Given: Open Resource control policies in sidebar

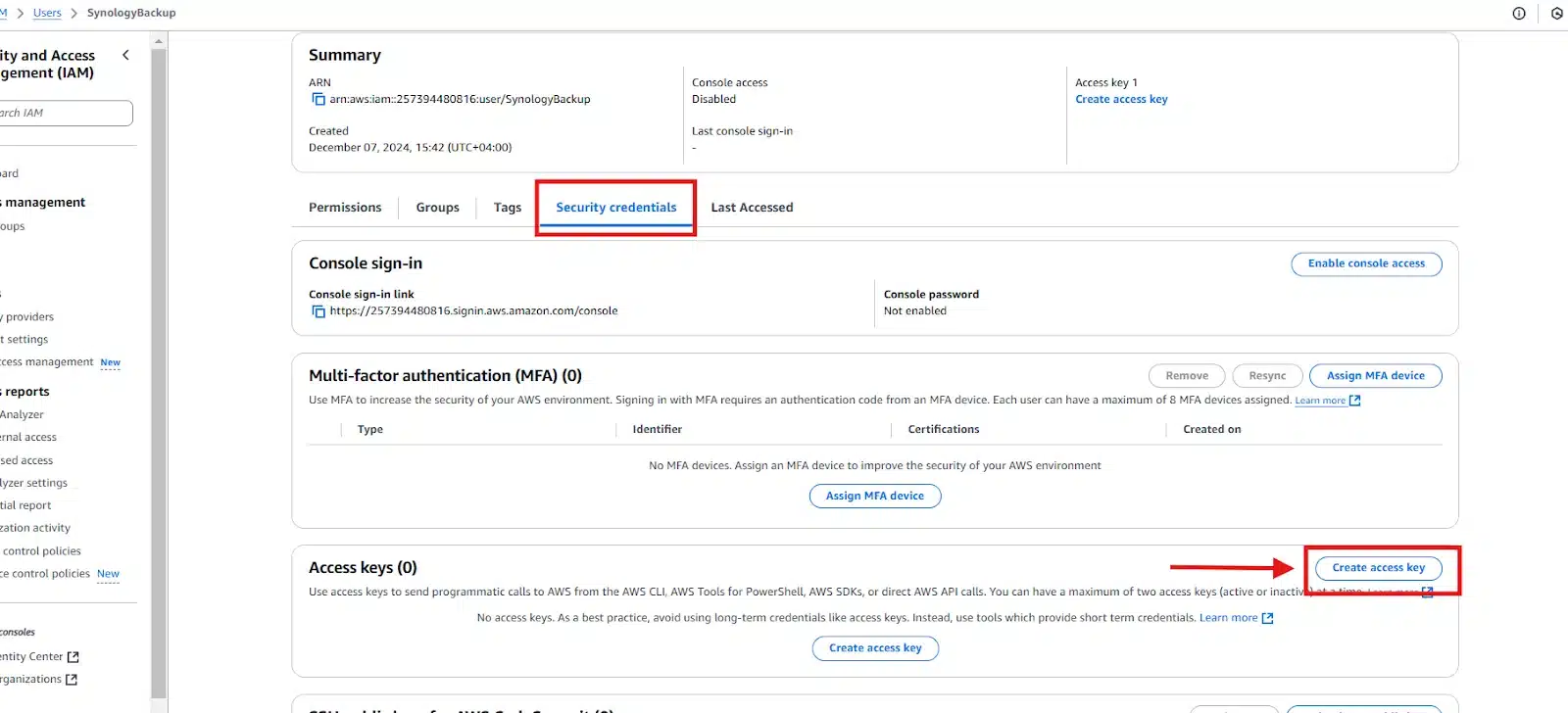Looking at the screenshot, I should (x=45, y=574).
